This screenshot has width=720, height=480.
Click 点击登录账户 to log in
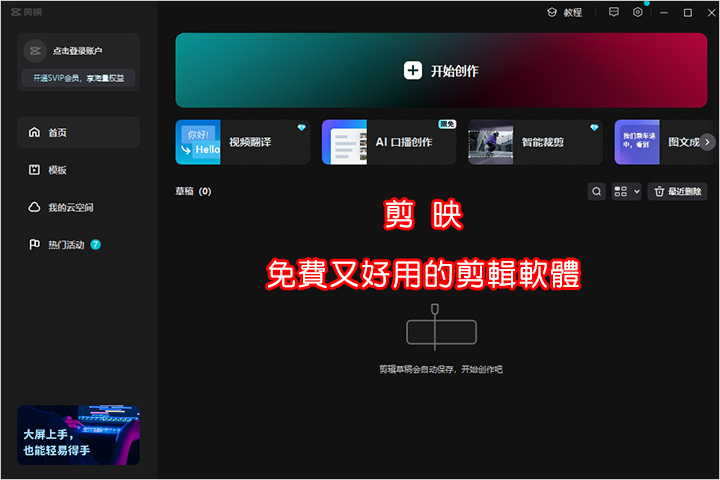(x=77, y=51)
